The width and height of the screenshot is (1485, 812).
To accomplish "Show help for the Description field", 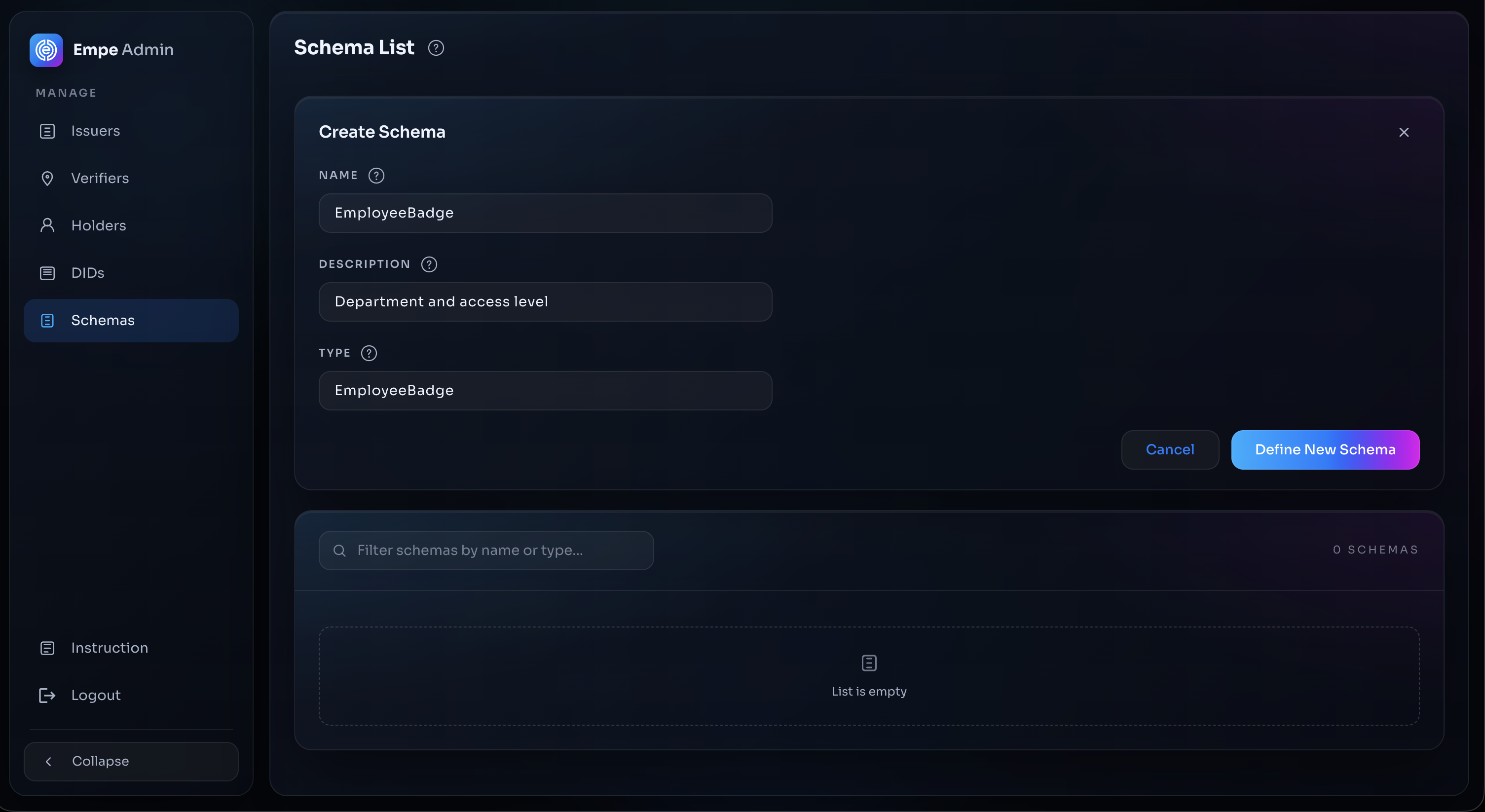I will [x=429, y=264].
